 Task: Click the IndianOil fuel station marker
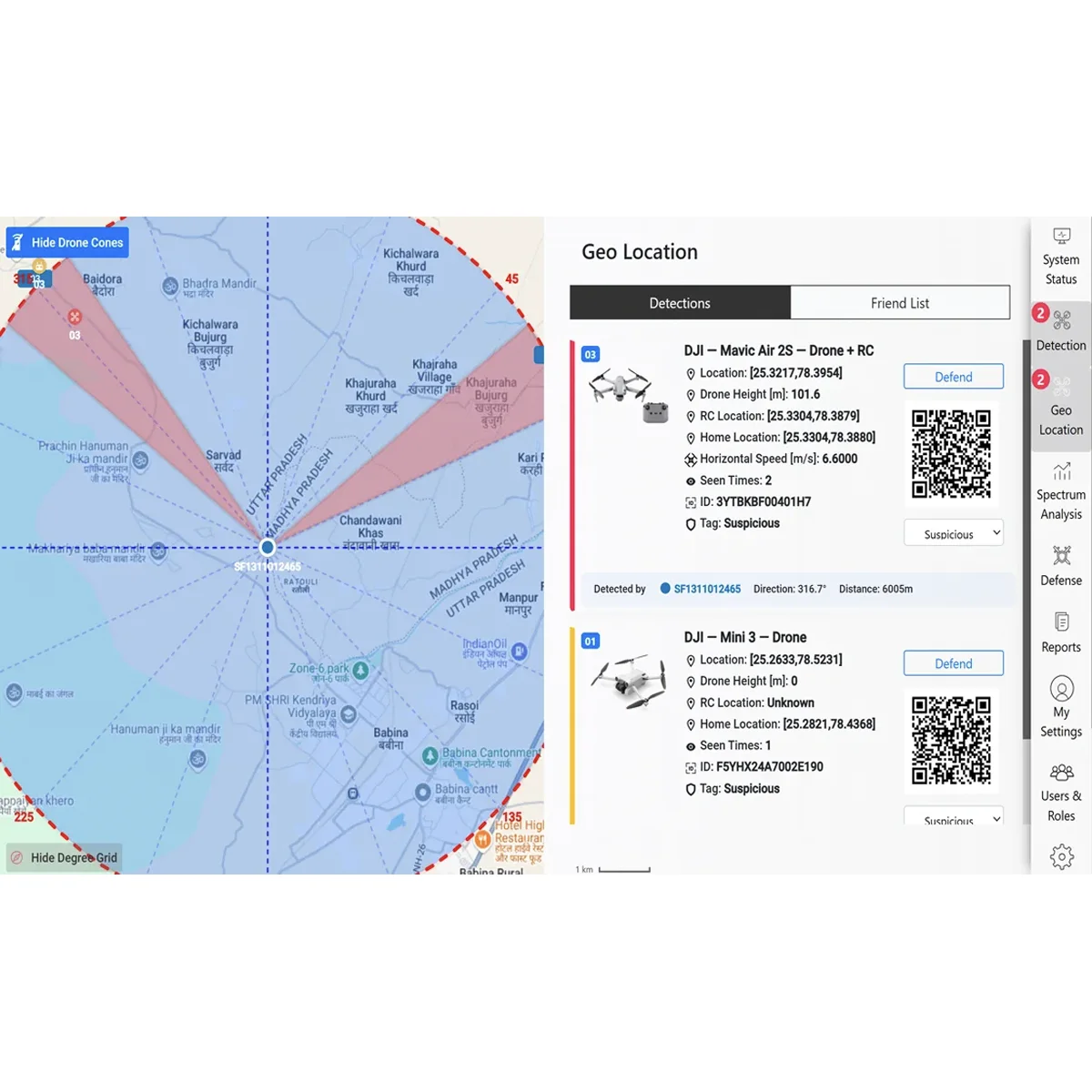tap(519, 651)
